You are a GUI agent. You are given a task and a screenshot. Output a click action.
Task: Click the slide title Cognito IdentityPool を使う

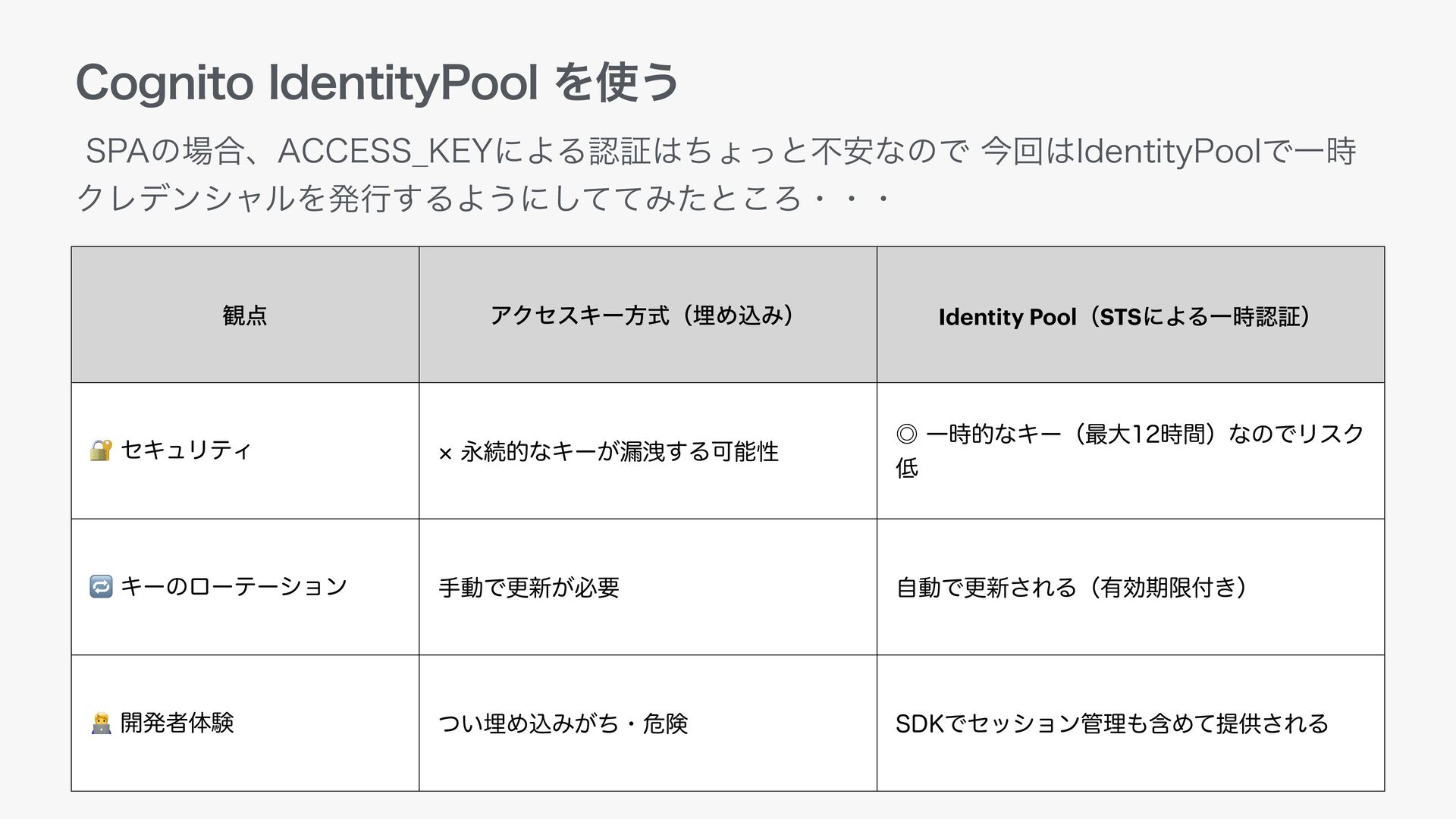[377, 83]
